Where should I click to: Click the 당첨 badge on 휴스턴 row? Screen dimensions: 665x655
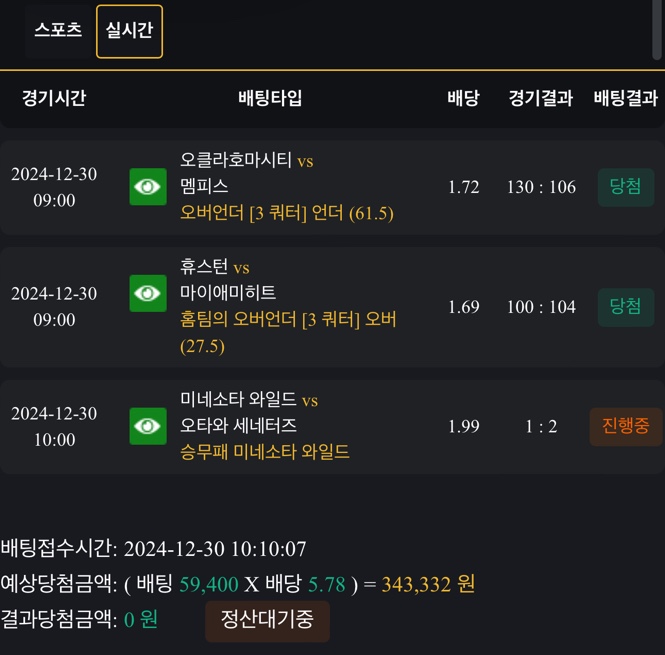tap(626, 306)
